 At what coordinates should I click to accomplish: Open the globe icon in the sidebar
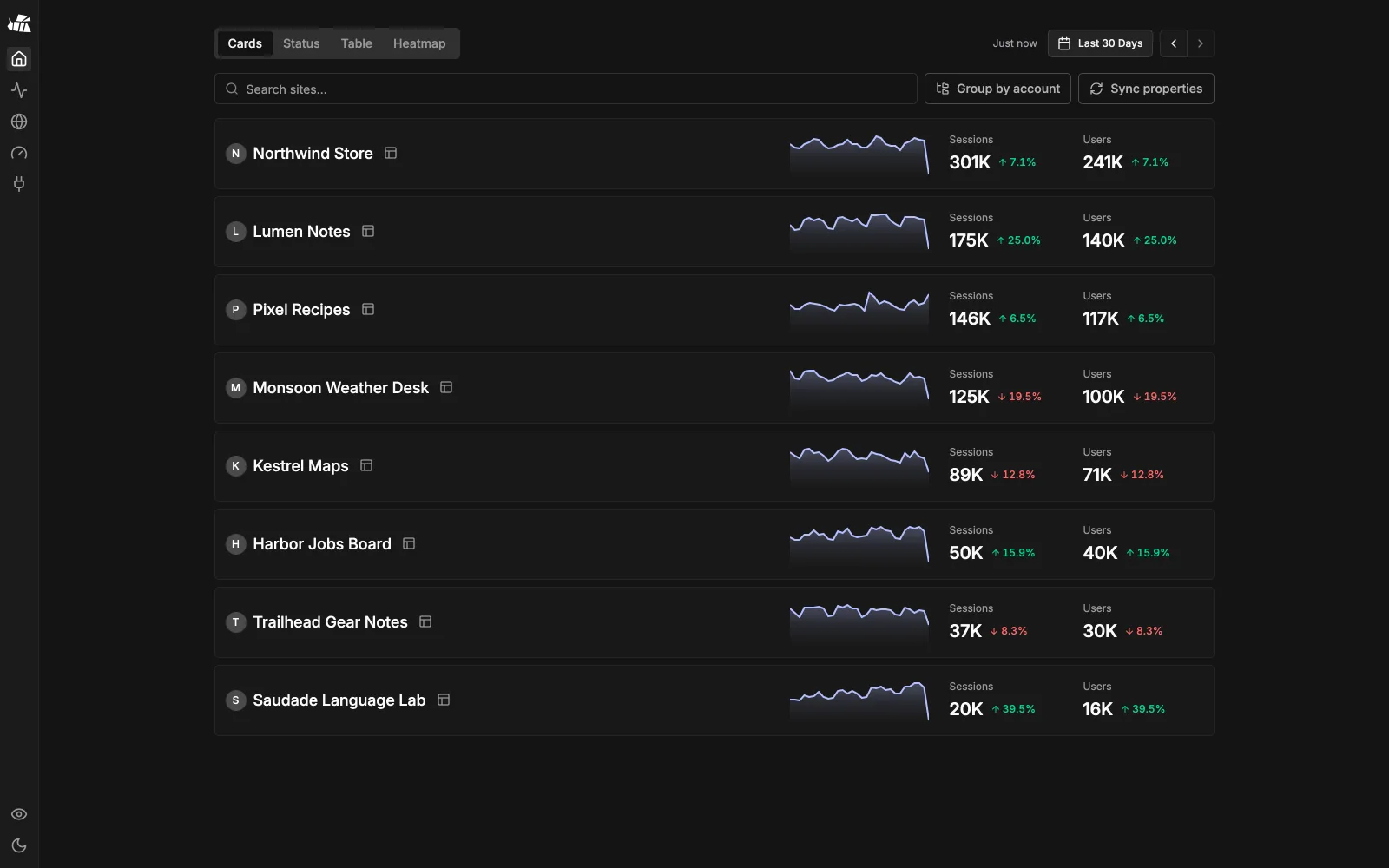[19, 122]
